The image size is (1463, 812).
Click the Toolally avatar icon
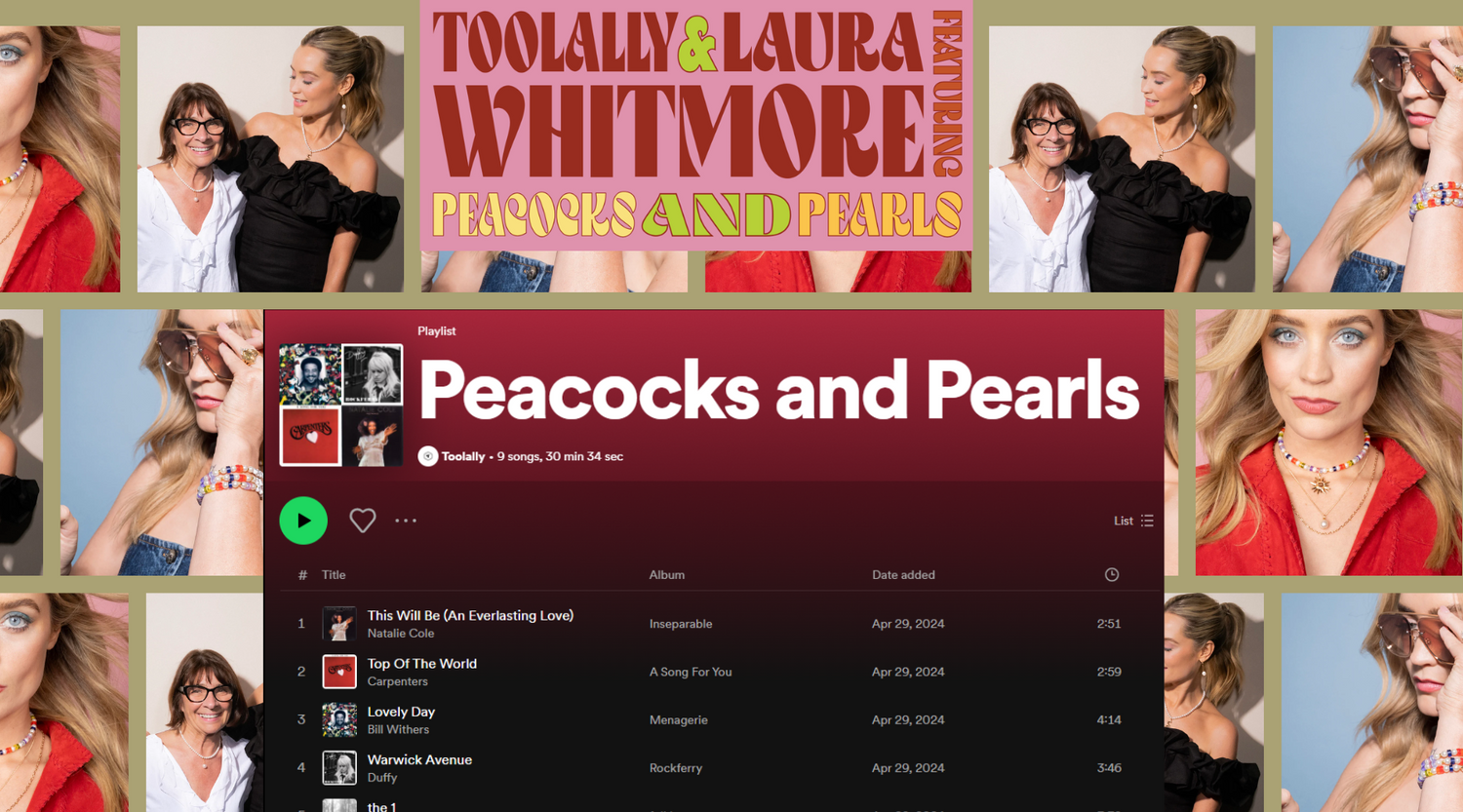point(427,456)
